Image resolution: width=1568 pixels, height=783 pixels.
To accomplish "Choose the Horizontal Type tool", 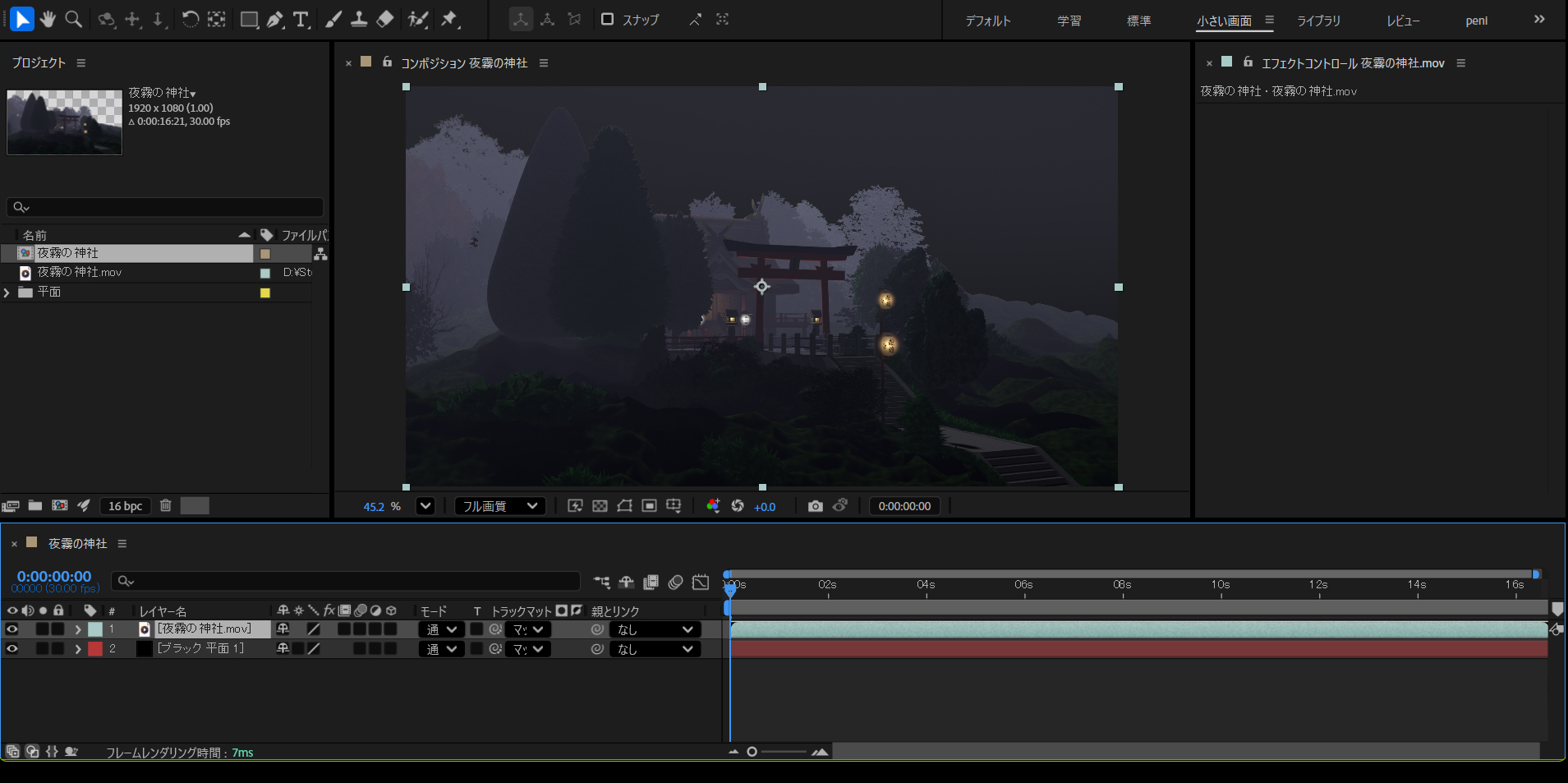I will (301, 19).
